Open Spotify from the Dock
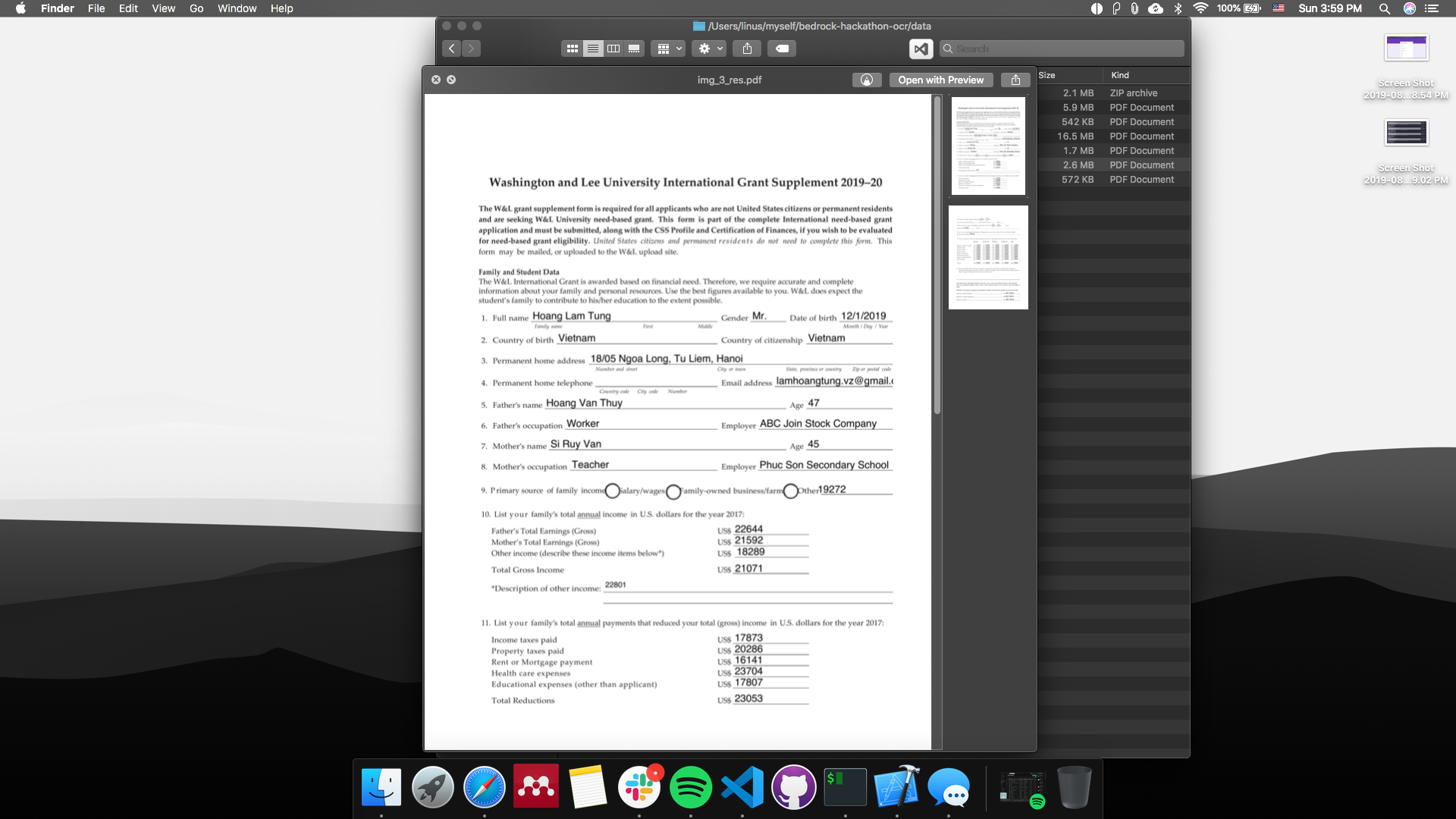This screenshot has width=1456, height=819. pyautogui.click(x=690, y=787)
